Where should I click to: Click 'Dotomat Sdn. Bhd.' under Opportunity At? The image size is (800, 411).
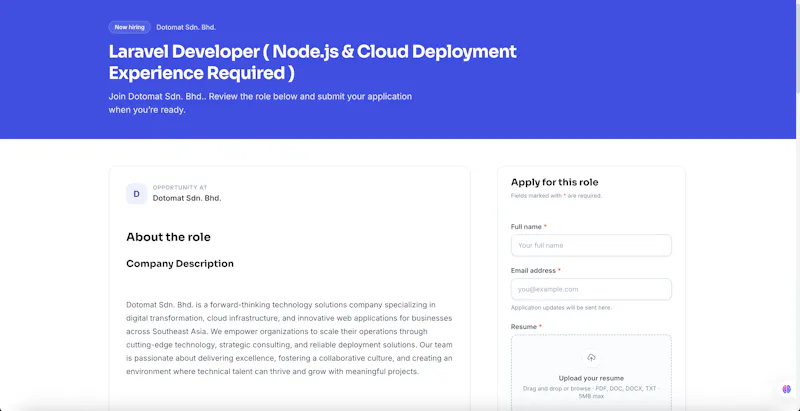187,198
